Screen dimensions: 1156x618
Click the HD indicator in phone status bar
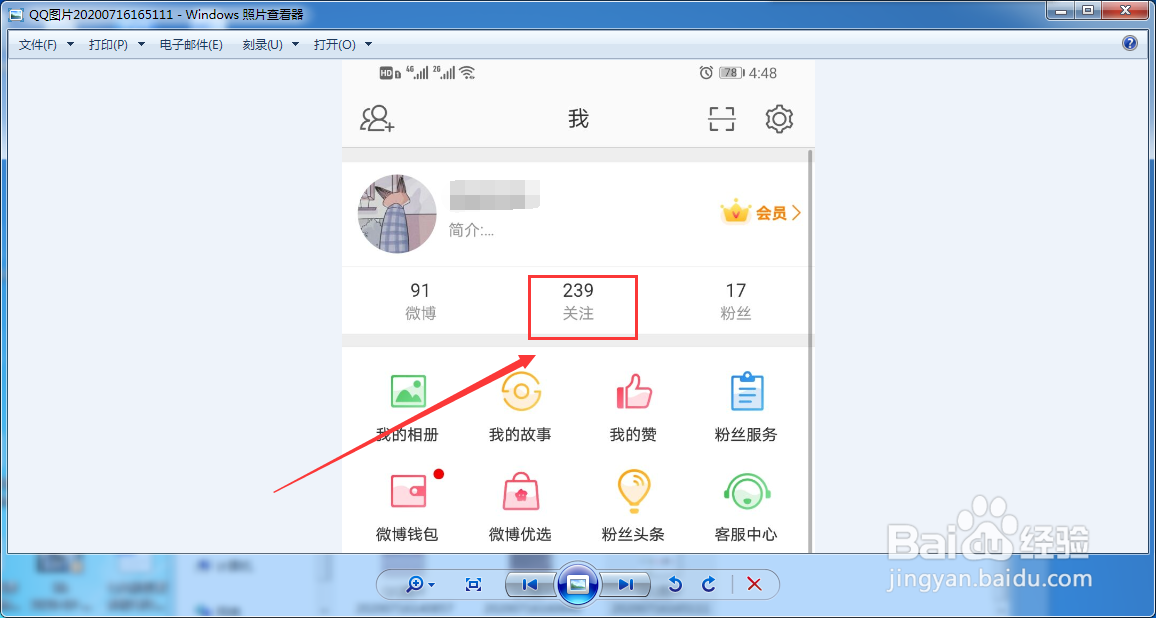tap(389, 72)
